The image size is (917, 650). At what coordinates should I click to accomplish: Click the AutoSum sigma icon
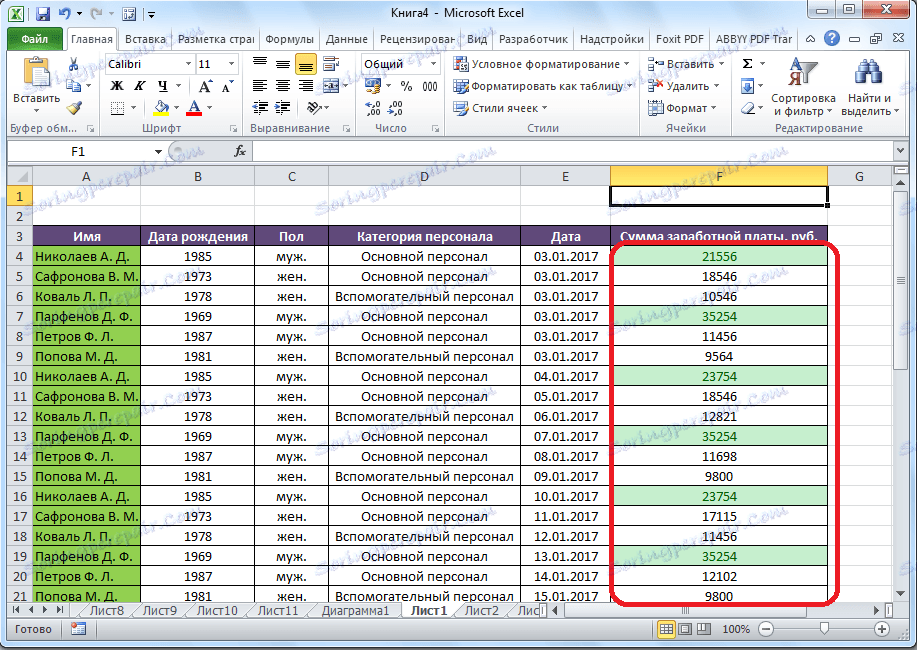747,64
